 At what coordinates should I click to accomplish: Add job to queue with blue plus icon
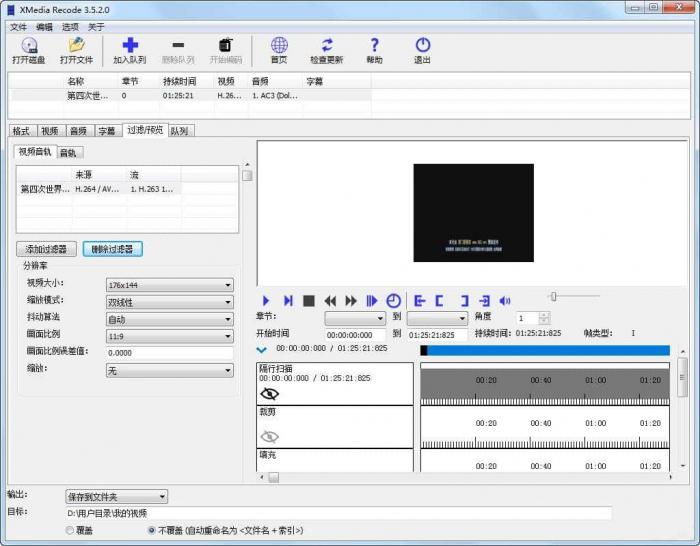(130, 46)
